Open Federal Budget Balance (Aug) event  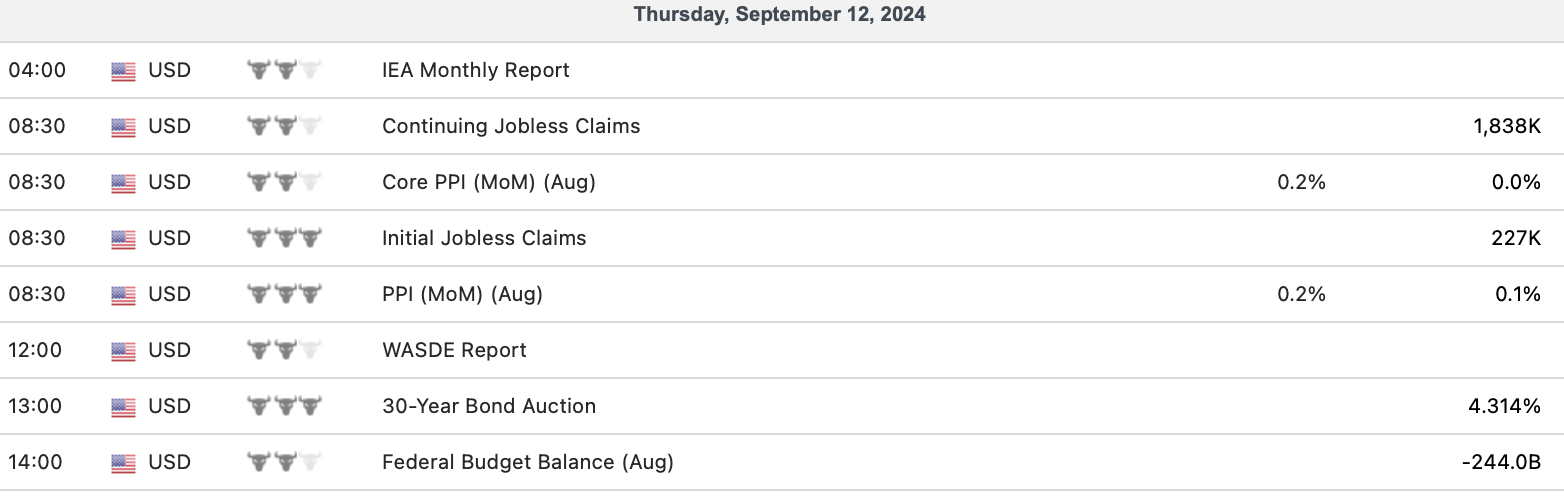[527, 463]
